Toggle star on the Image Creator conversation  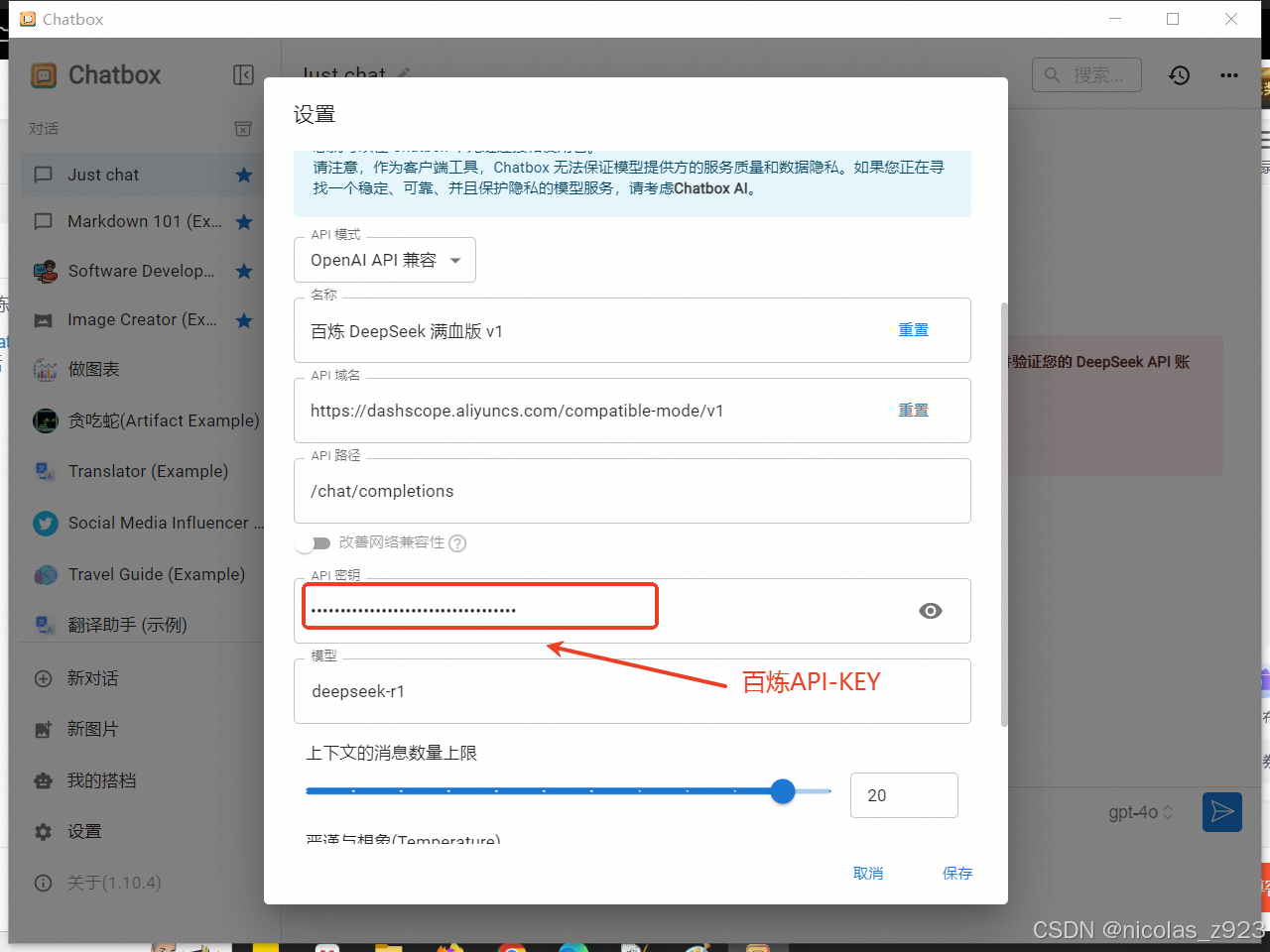pyautogui.click(x=244, y=320)
